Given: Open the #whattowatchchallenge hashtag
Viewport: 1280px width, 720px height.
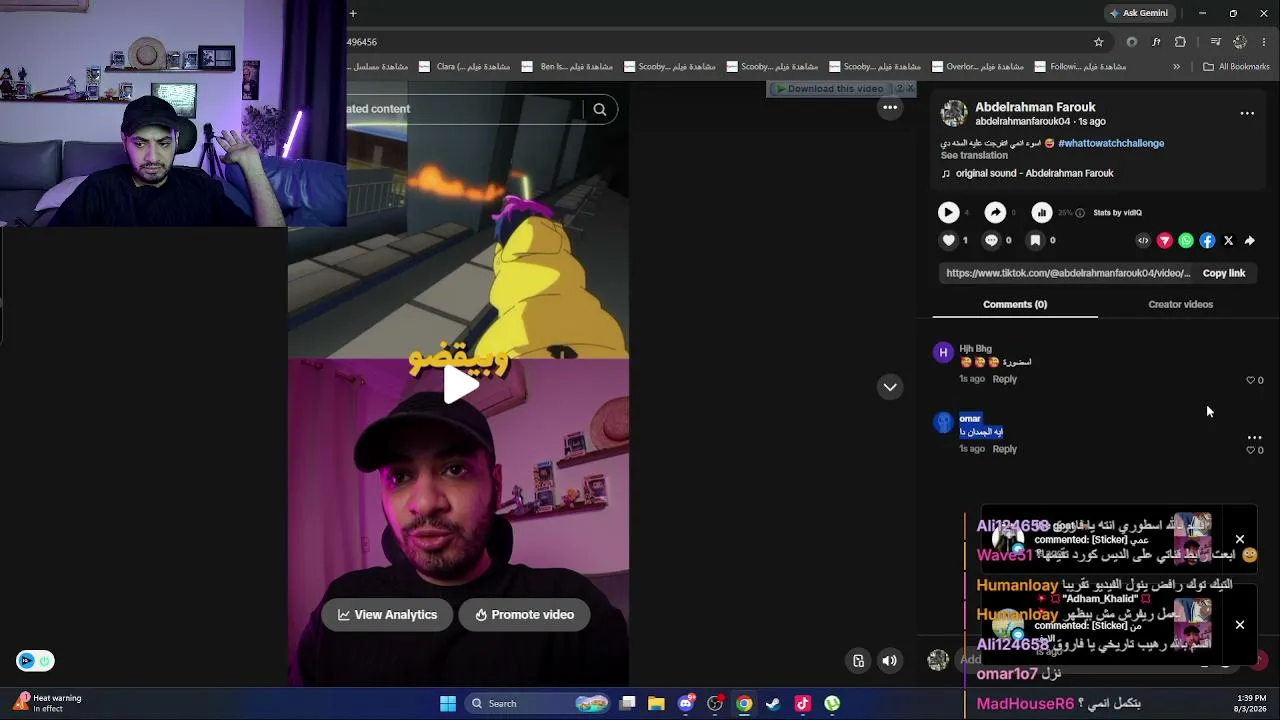Looking at the screenshot, I should 1111,143.
